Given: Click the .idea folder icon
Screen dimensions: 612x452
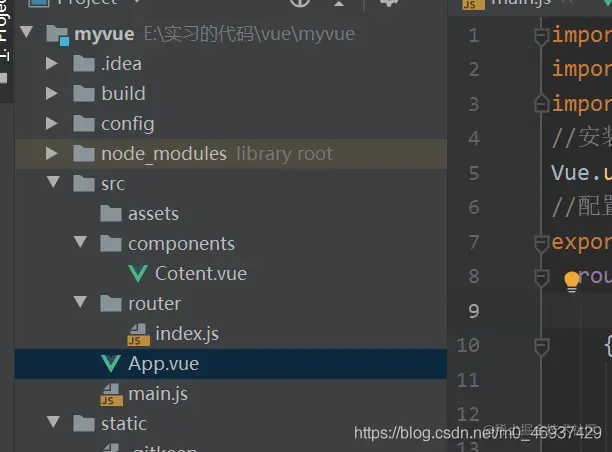Looking at the screenshot, I should (84, 64).
